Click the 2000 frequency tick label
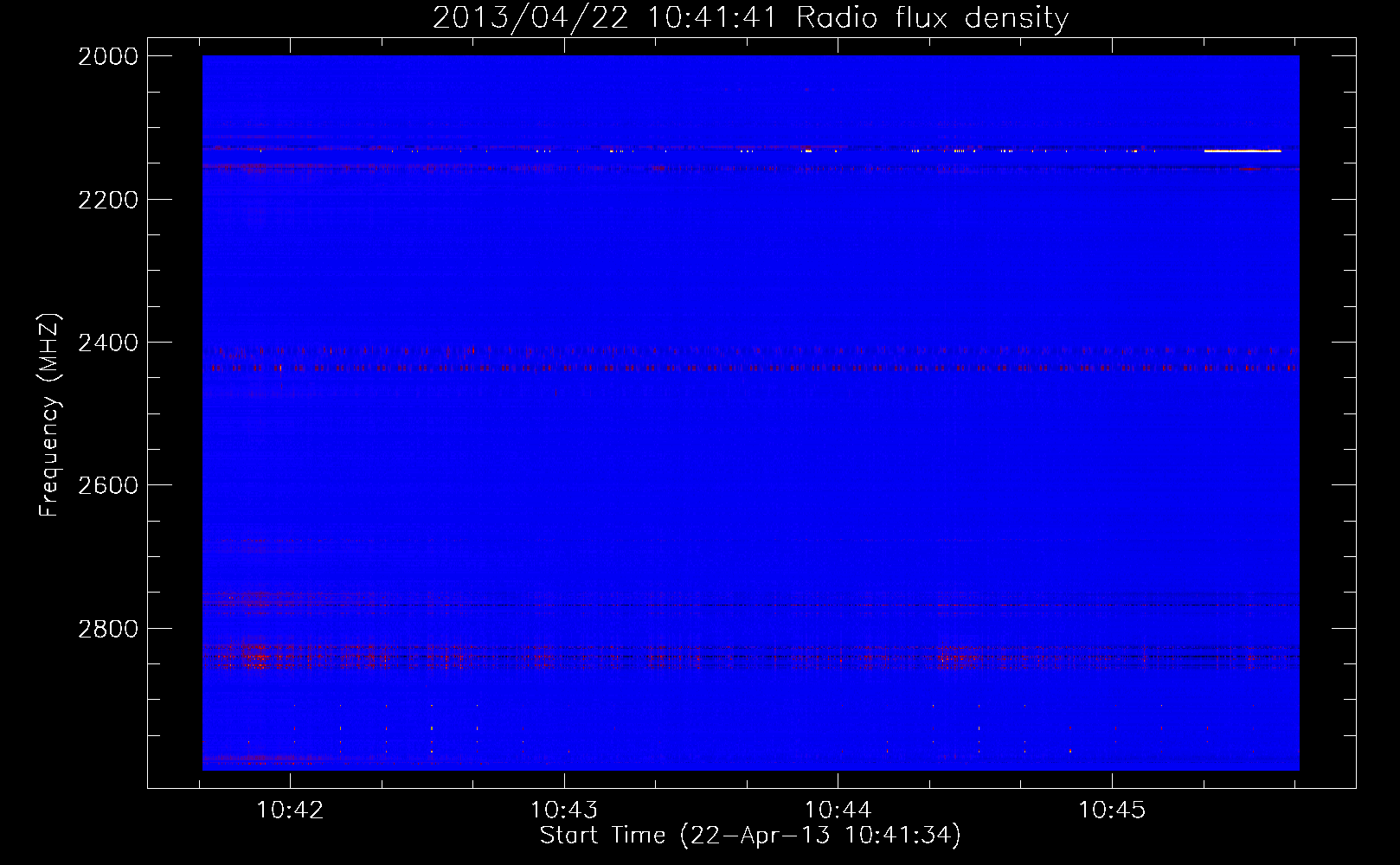 tap(108, 56)
